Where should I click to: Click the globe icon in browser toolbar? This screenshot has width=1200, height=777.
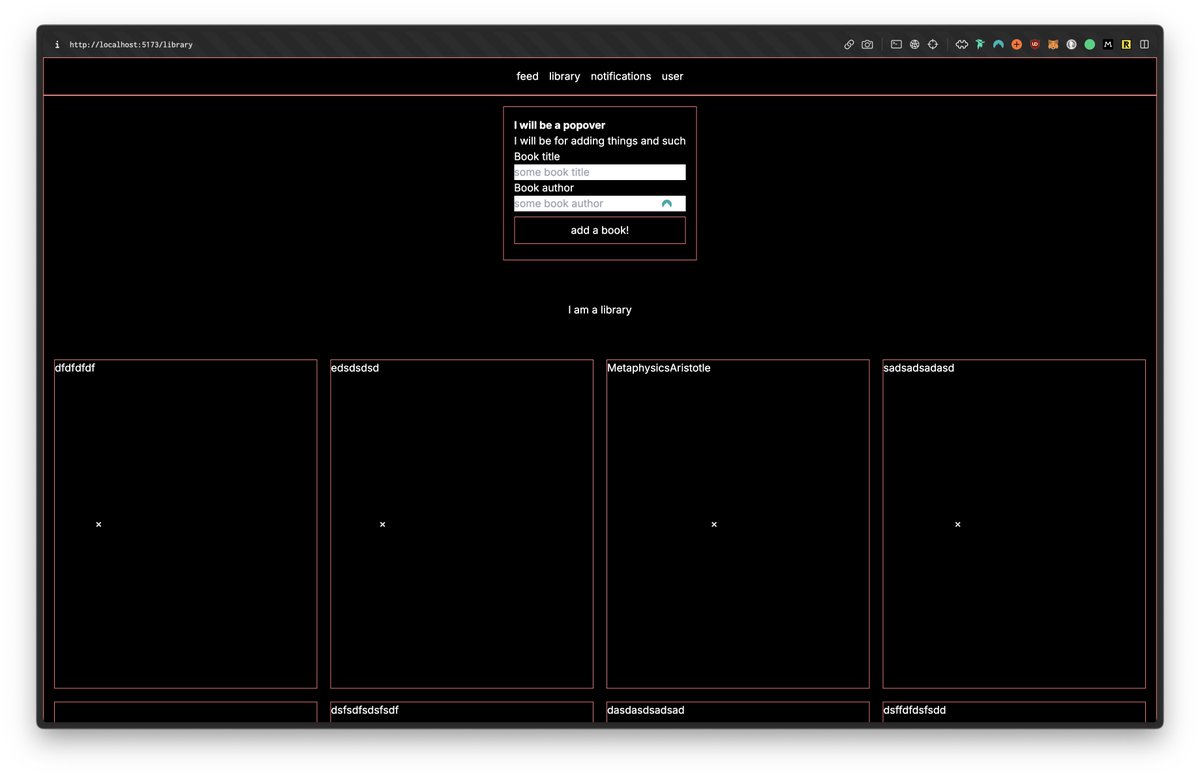coord(914,44)
